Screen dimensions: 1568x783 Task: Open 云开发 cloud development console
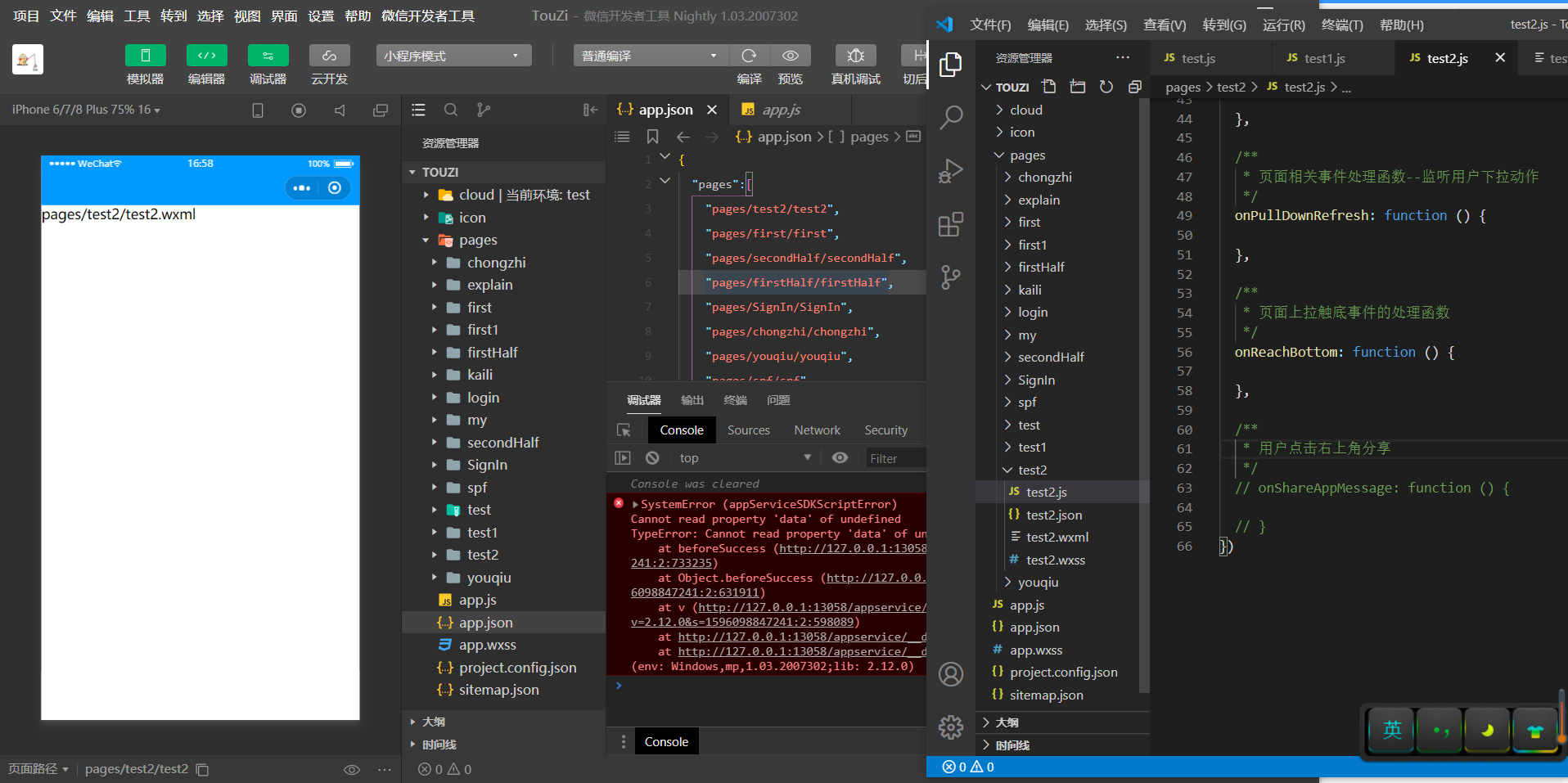point(330,56)
